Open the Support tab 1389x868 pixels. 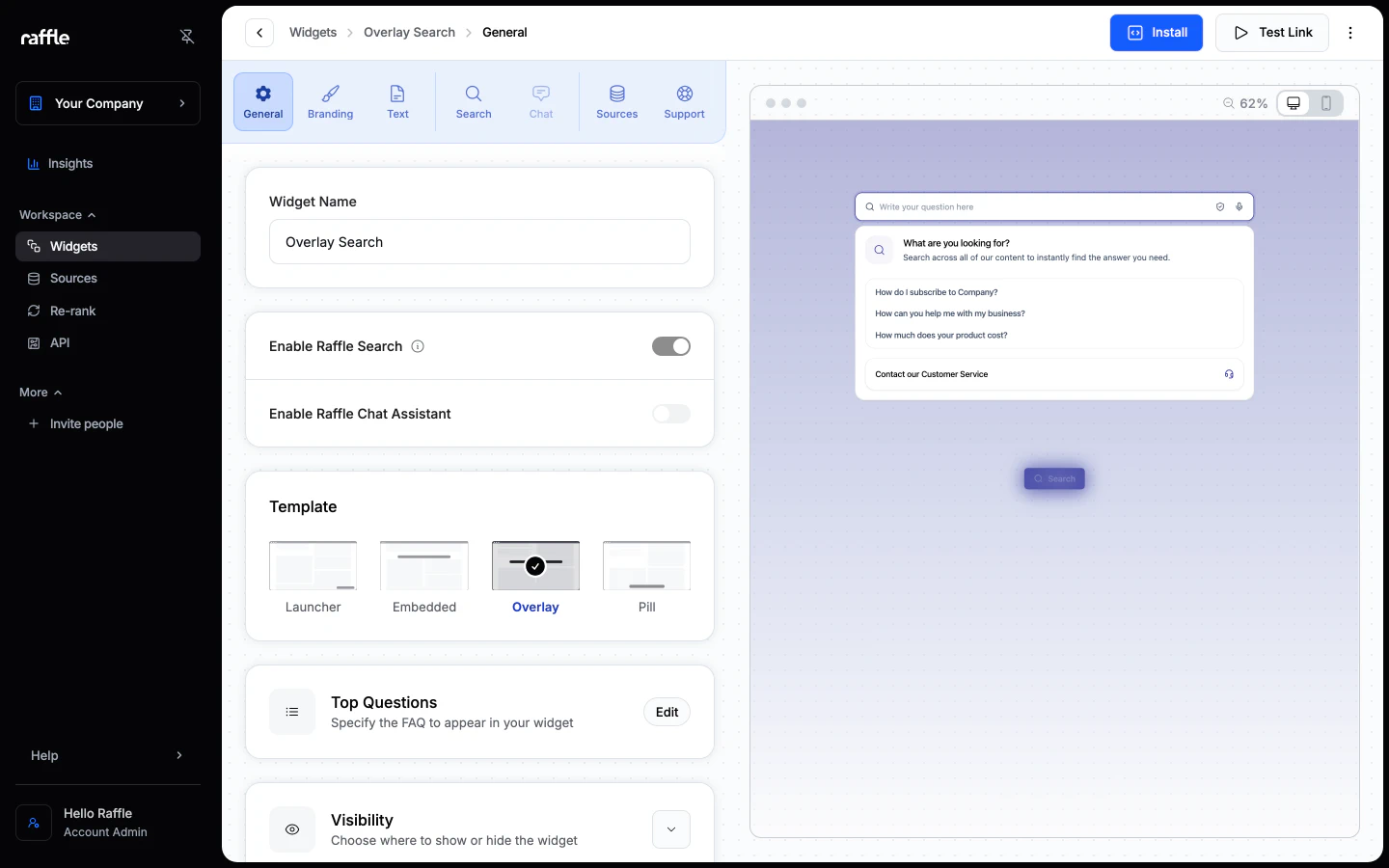coord(685,101)
